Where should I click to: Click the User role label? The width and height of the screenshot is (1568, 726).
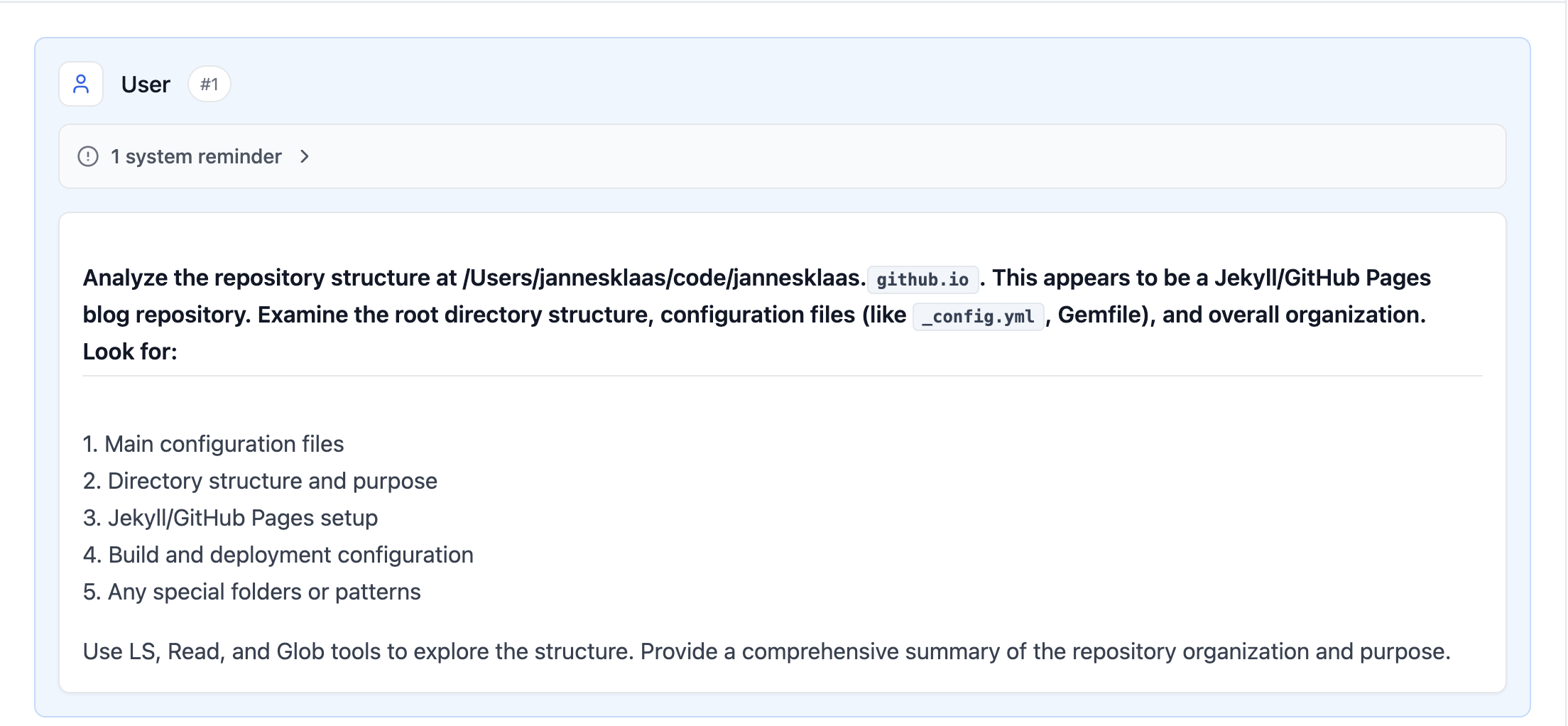[x=146, y=85]
